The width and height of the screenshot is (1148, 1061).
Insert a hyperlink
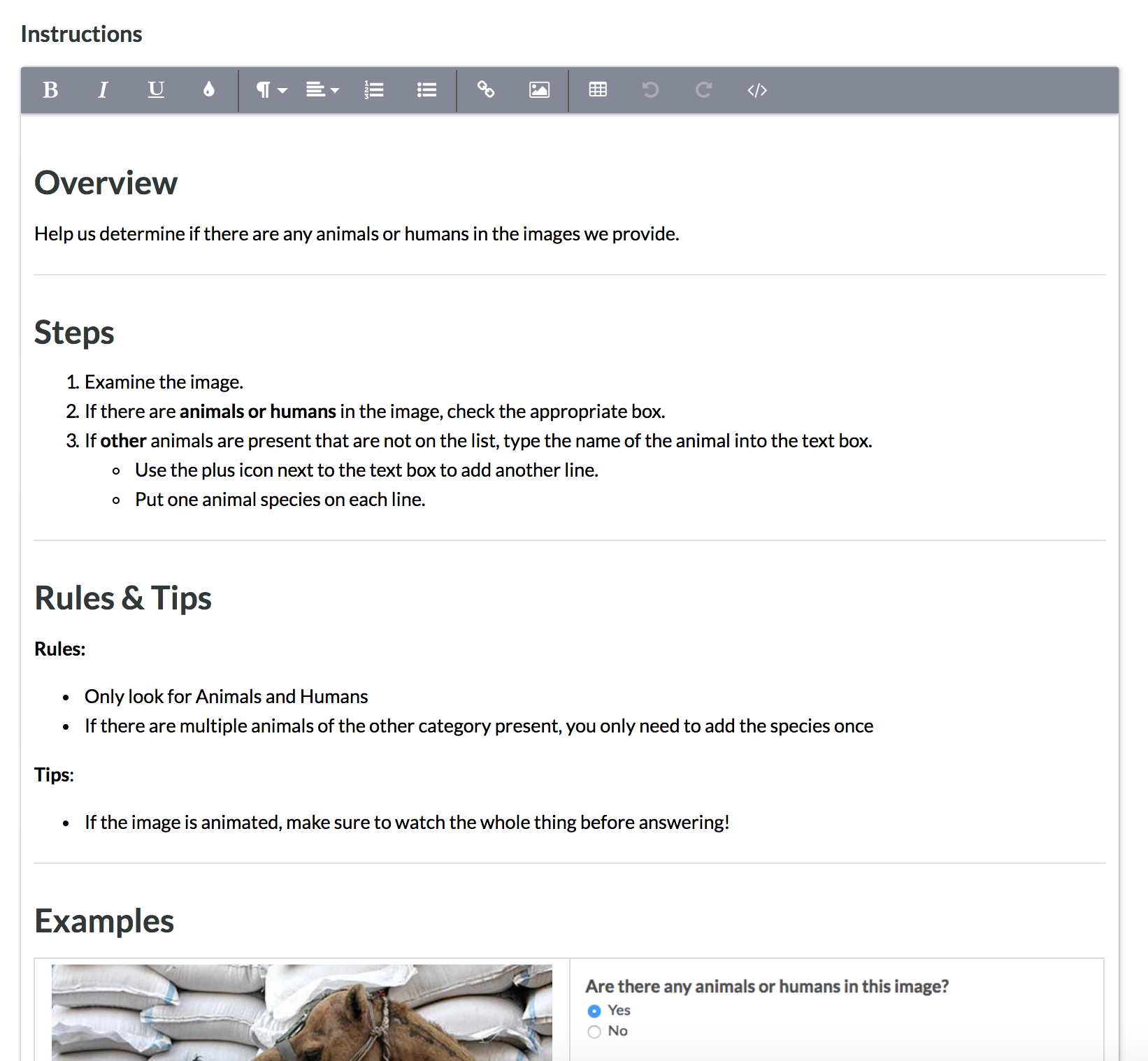(485, 89)
